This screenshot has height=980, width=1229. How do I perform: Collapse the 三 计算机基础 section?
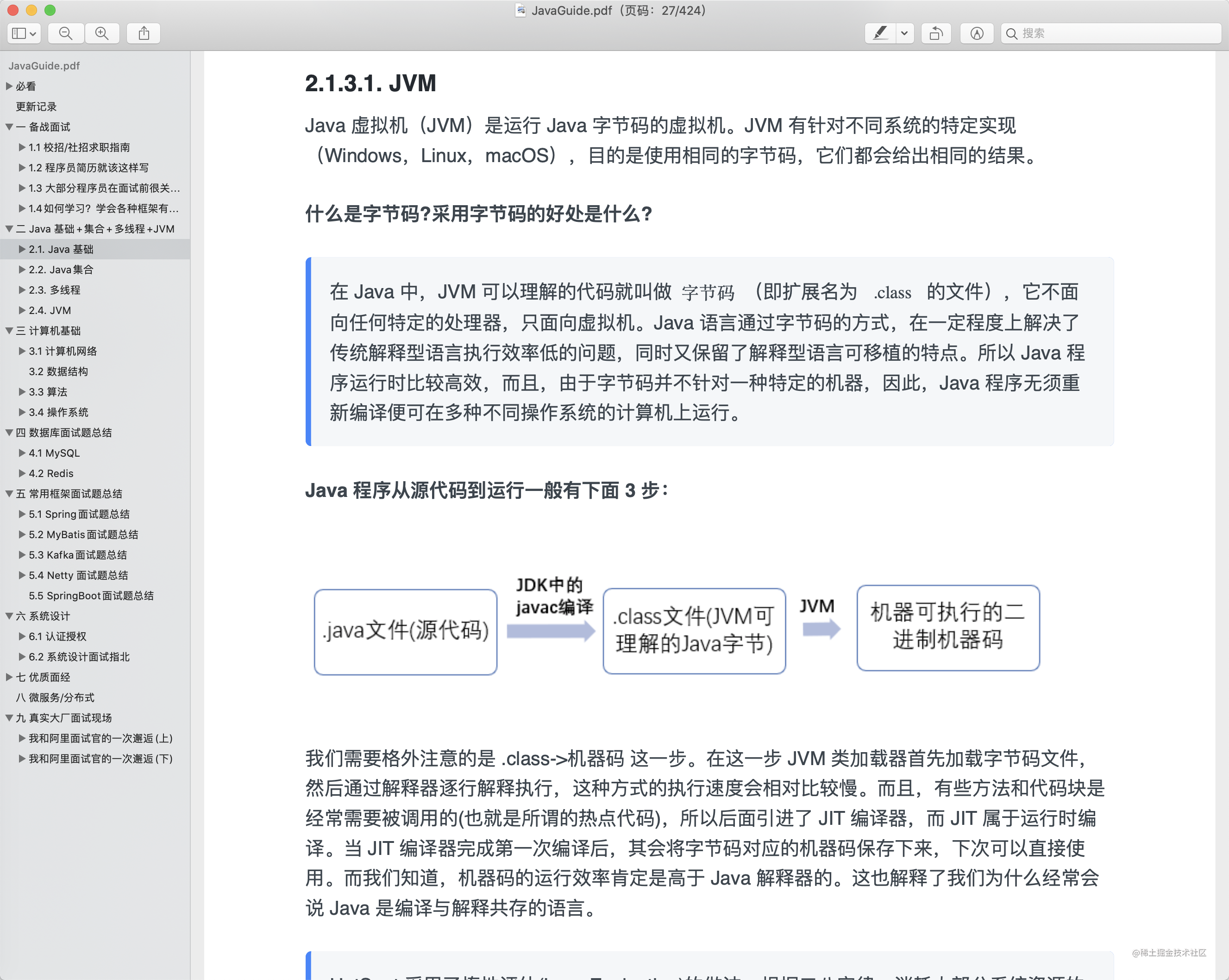[9, 331]
